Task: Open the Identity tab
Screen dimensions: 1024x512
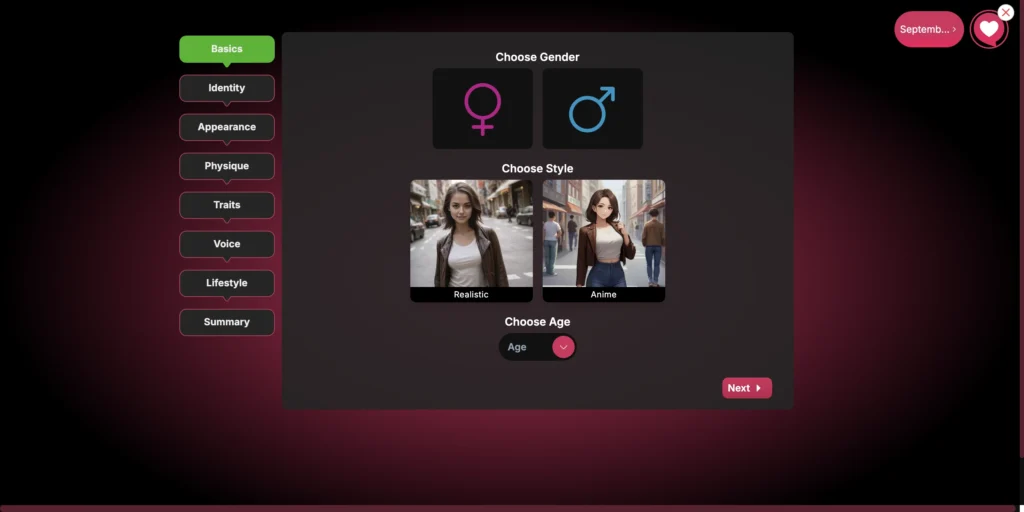Action: point(227,88)
